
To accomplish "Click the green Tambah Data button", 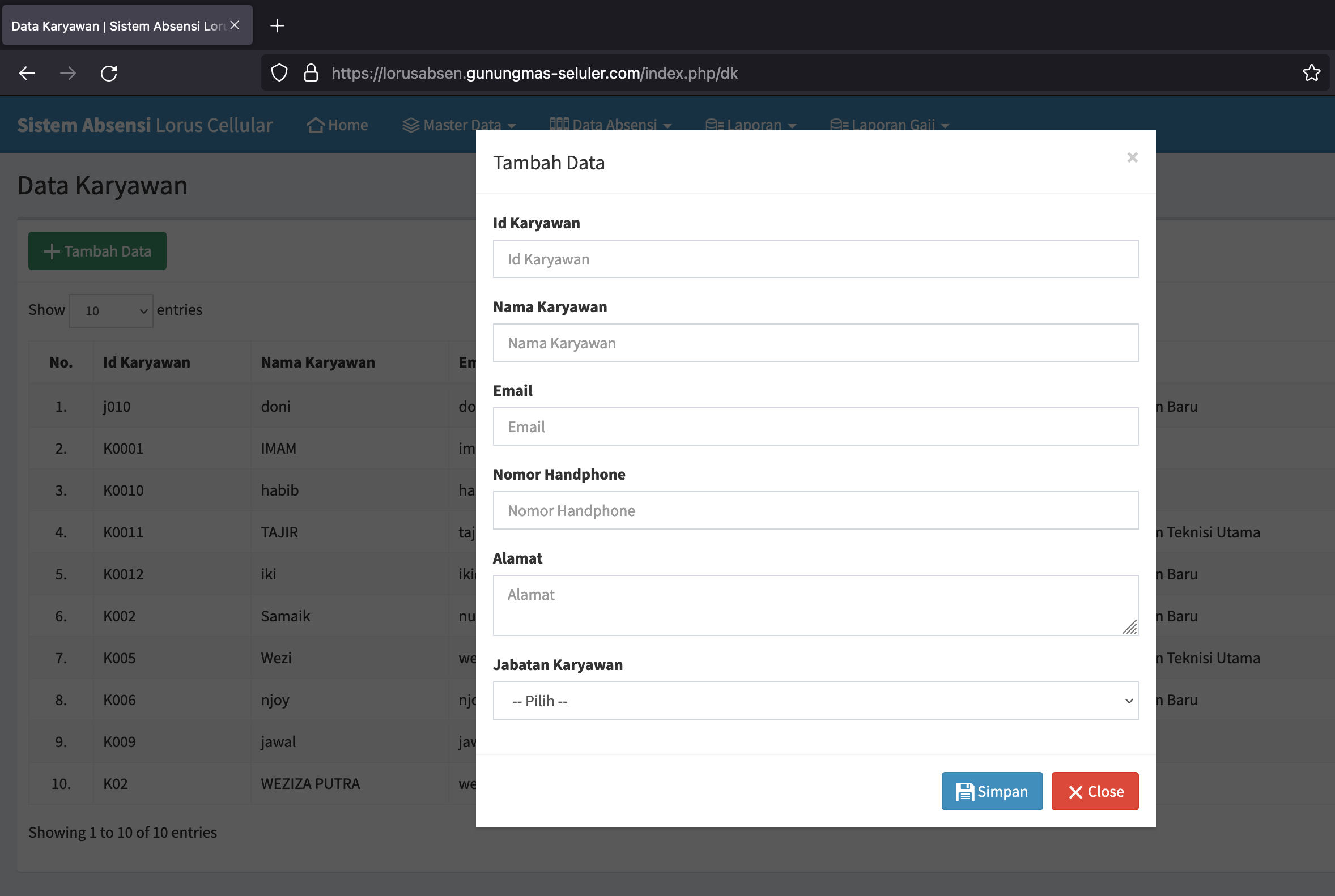I will [97, 251].
